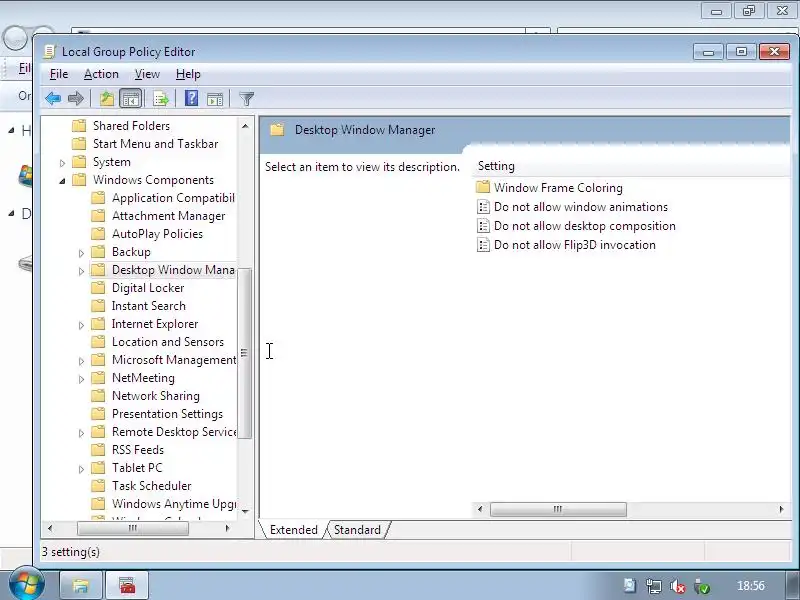Viewport: 800px width, 600px height.
Task: Click folder icon of Shared Folders
Action: [79, 126]
